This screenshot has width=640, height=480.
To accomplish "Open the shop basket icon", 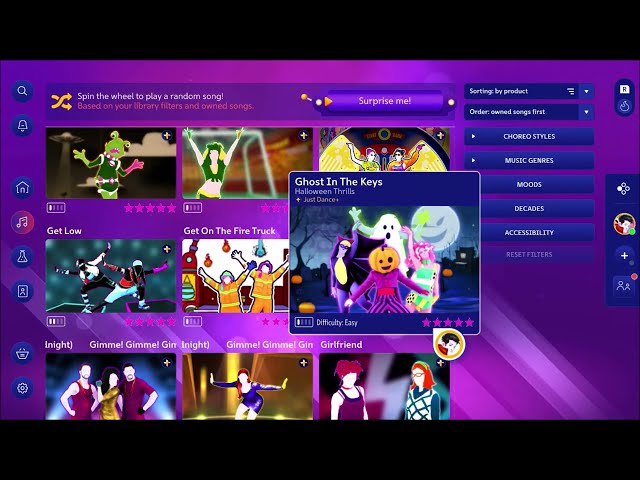I will click(22, 353).
